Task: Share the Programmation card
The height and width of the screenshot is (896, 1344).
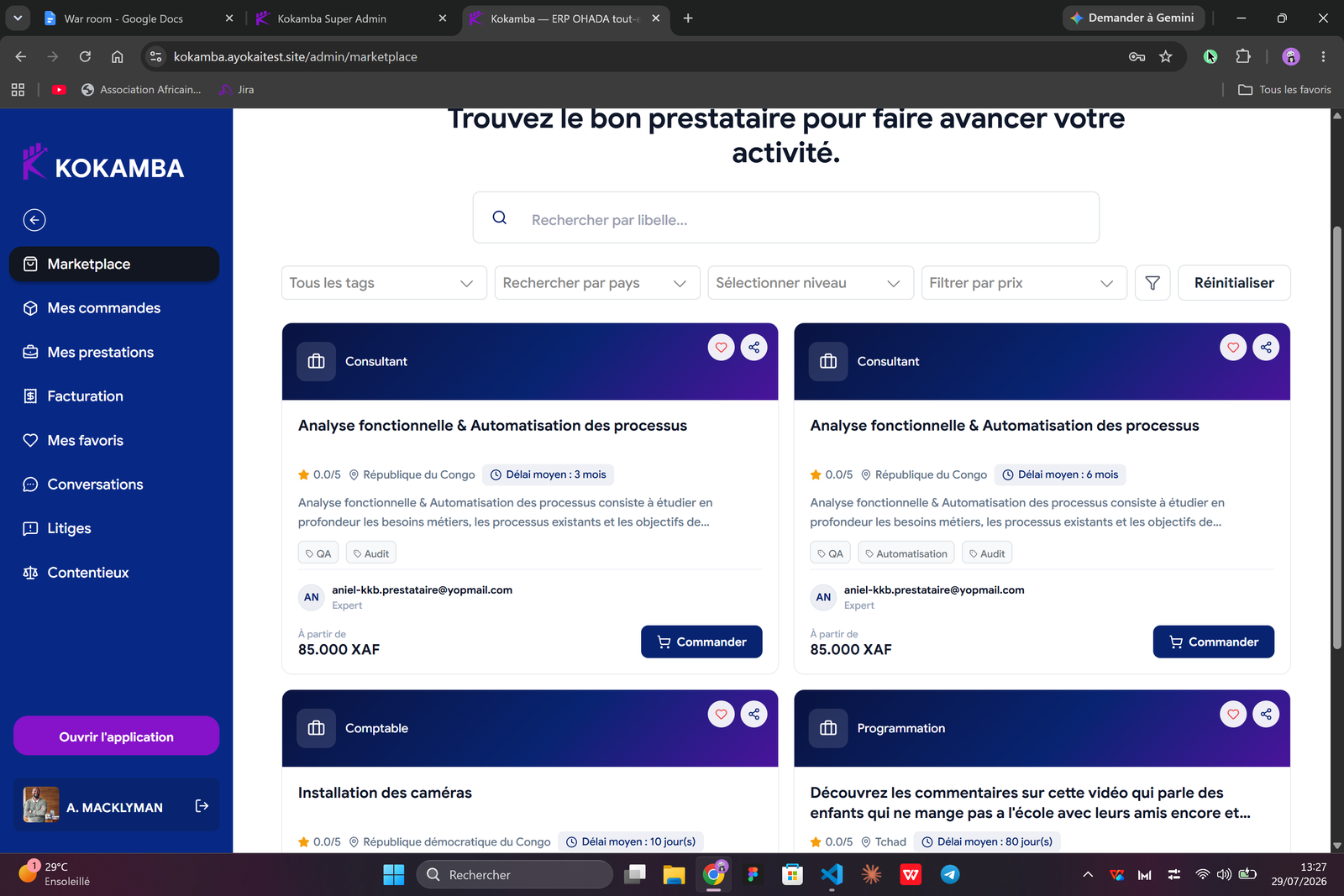Action: [x=1266, y=714]
